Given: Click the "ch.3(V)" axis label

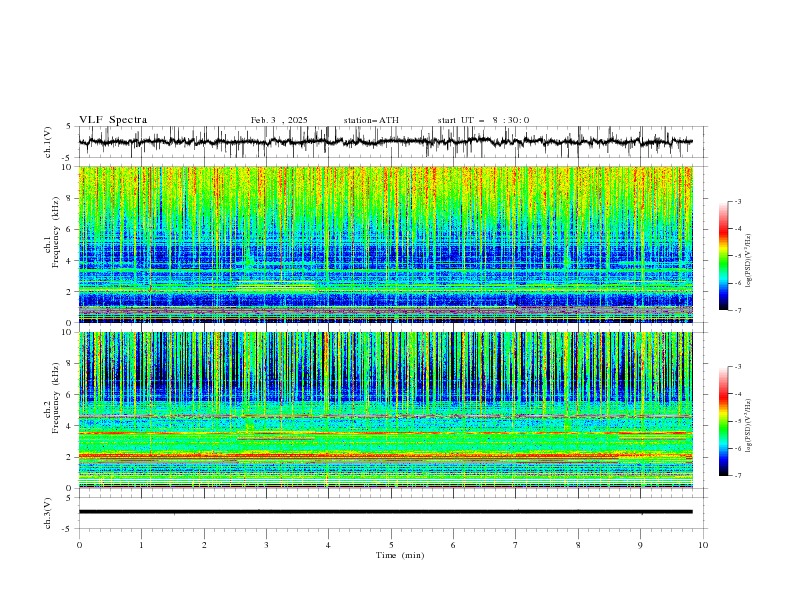Looking at the screenshot, I should pos(48,513).
